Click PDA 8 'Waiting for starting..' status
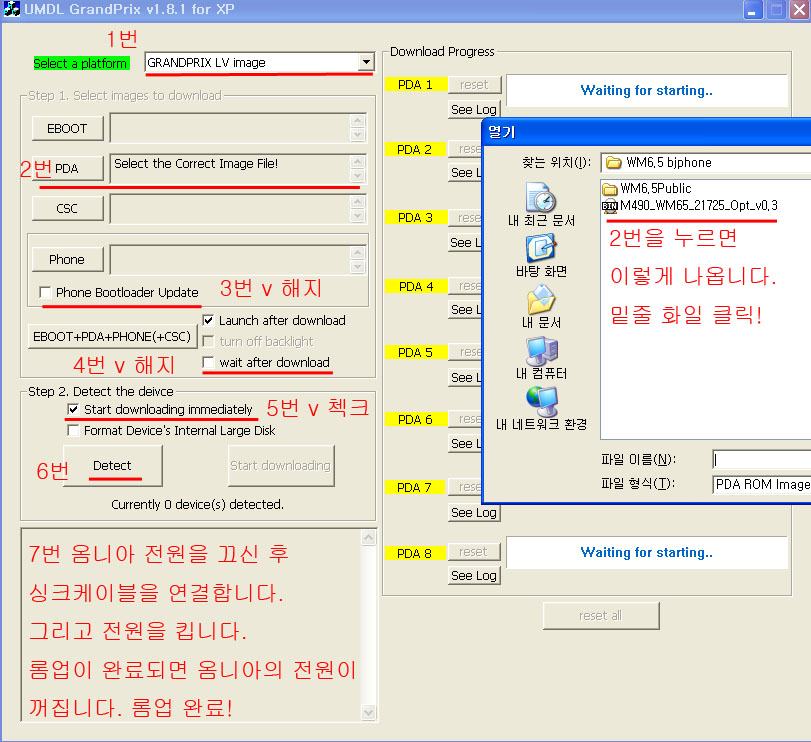The image size is (811, 742). tap(647, 552)
